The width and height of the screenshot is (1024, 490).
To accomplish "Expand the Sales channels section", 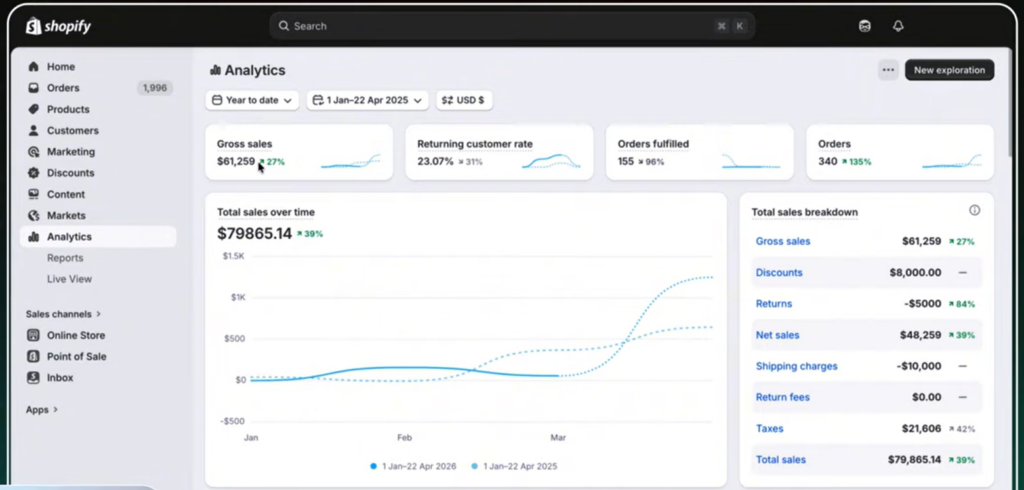I will click(63, 314).
